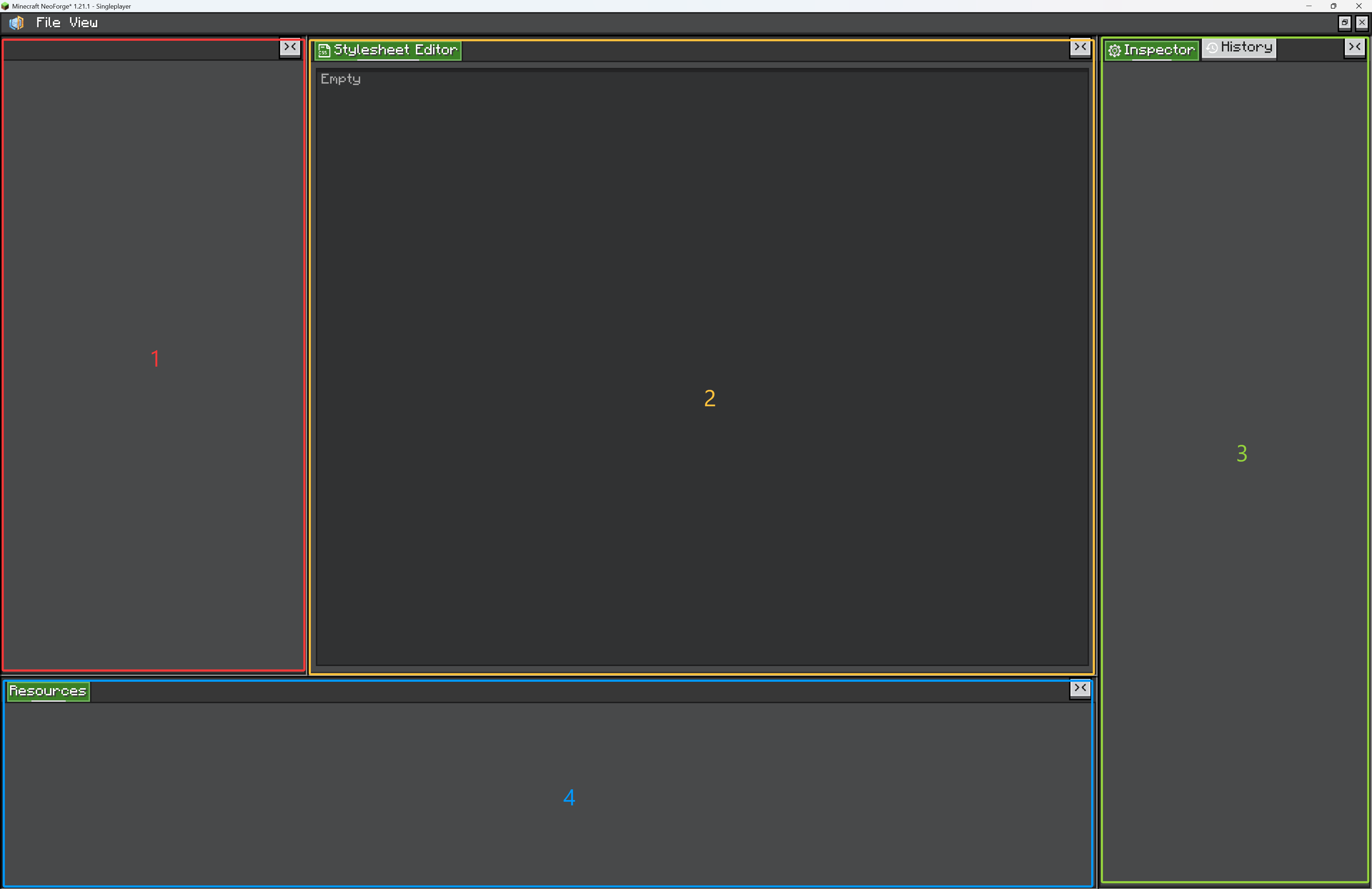Close the Minecraft NeoForge window
The image size is (1372, 889).
tap(1359, 6)
